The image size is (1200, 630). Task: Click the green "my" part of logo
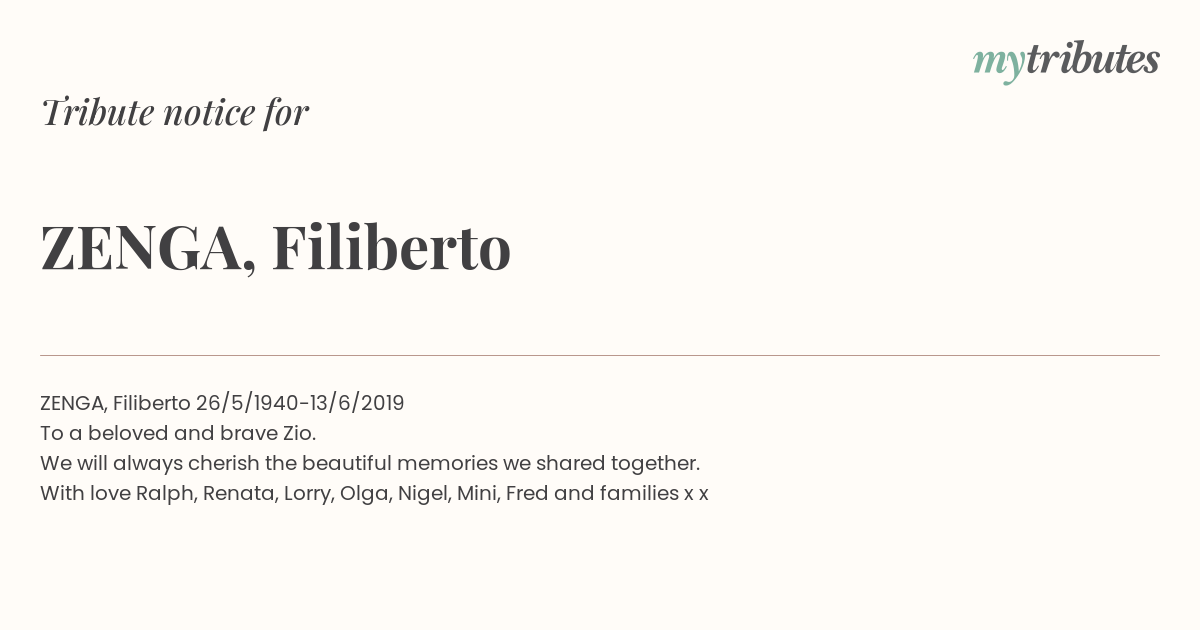pos(999,65)
